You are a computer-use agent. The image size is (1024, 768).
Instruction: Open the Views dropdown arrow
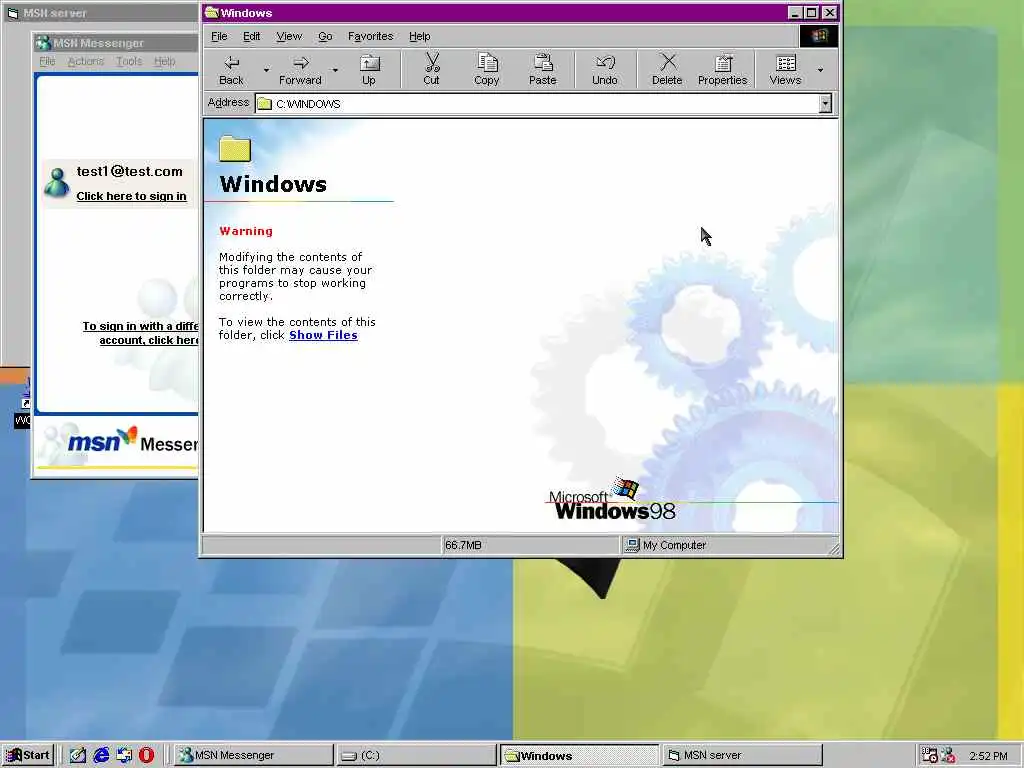[820, 70]
